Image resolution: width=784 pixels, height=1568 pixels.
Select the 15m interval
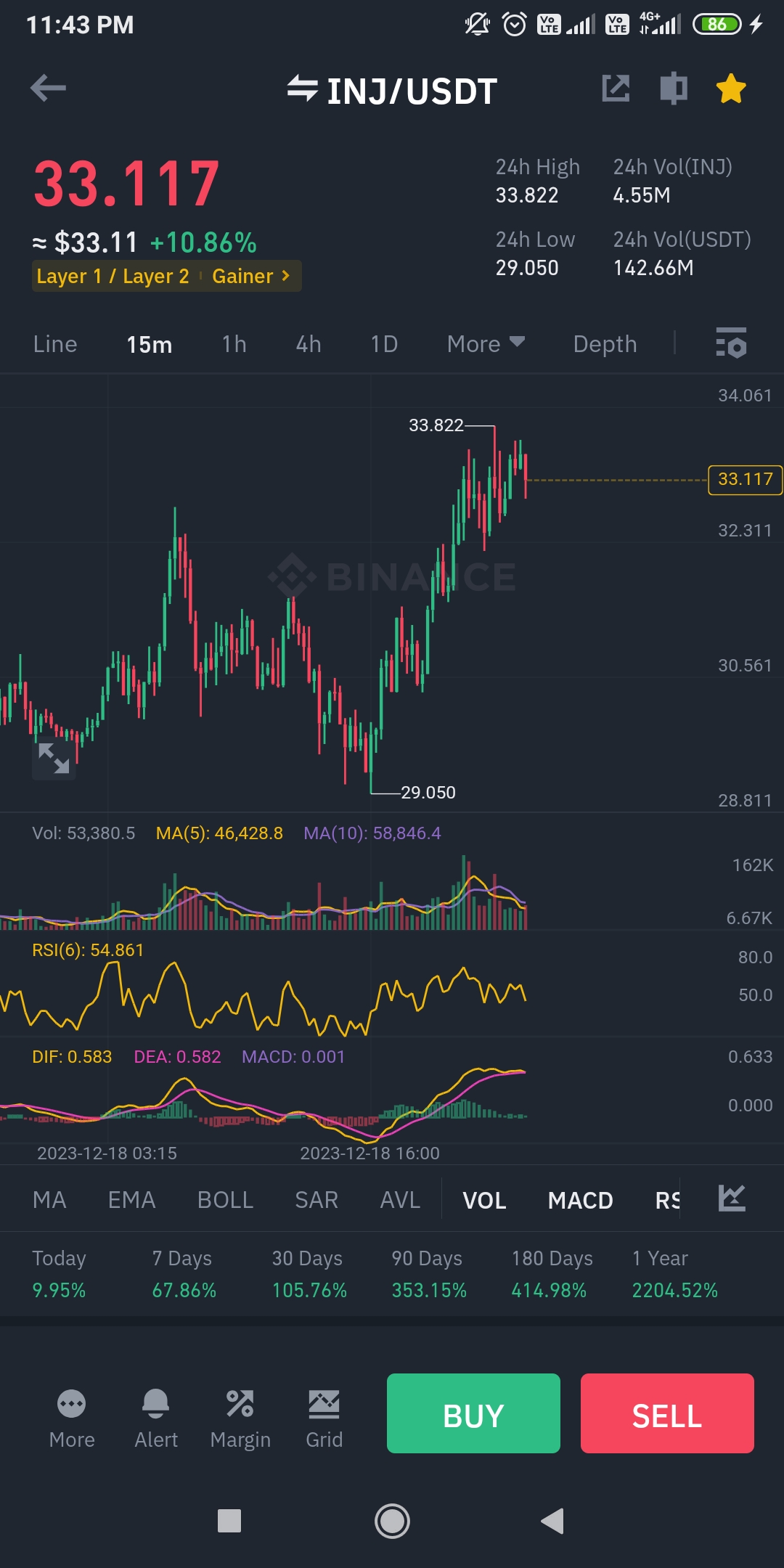point(150,344)
